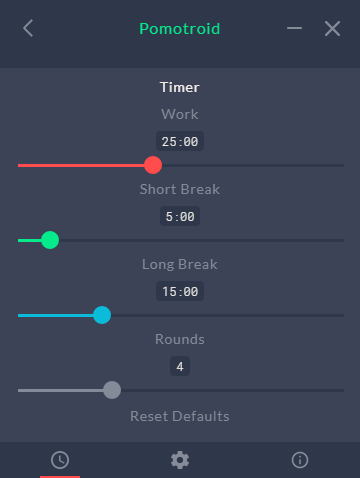The height and width of the screenshot is (478, 360).
Task: Click the unfilled Long Break slider track
Action: point(227,315)
